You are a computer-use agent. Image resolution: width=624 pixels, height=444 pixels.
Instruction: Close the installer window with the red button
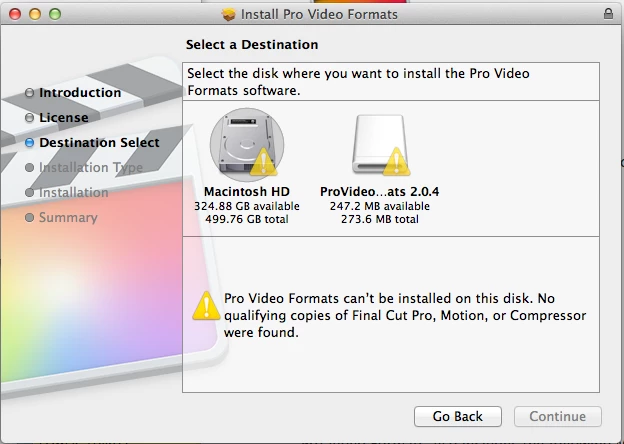click(14, 14)
